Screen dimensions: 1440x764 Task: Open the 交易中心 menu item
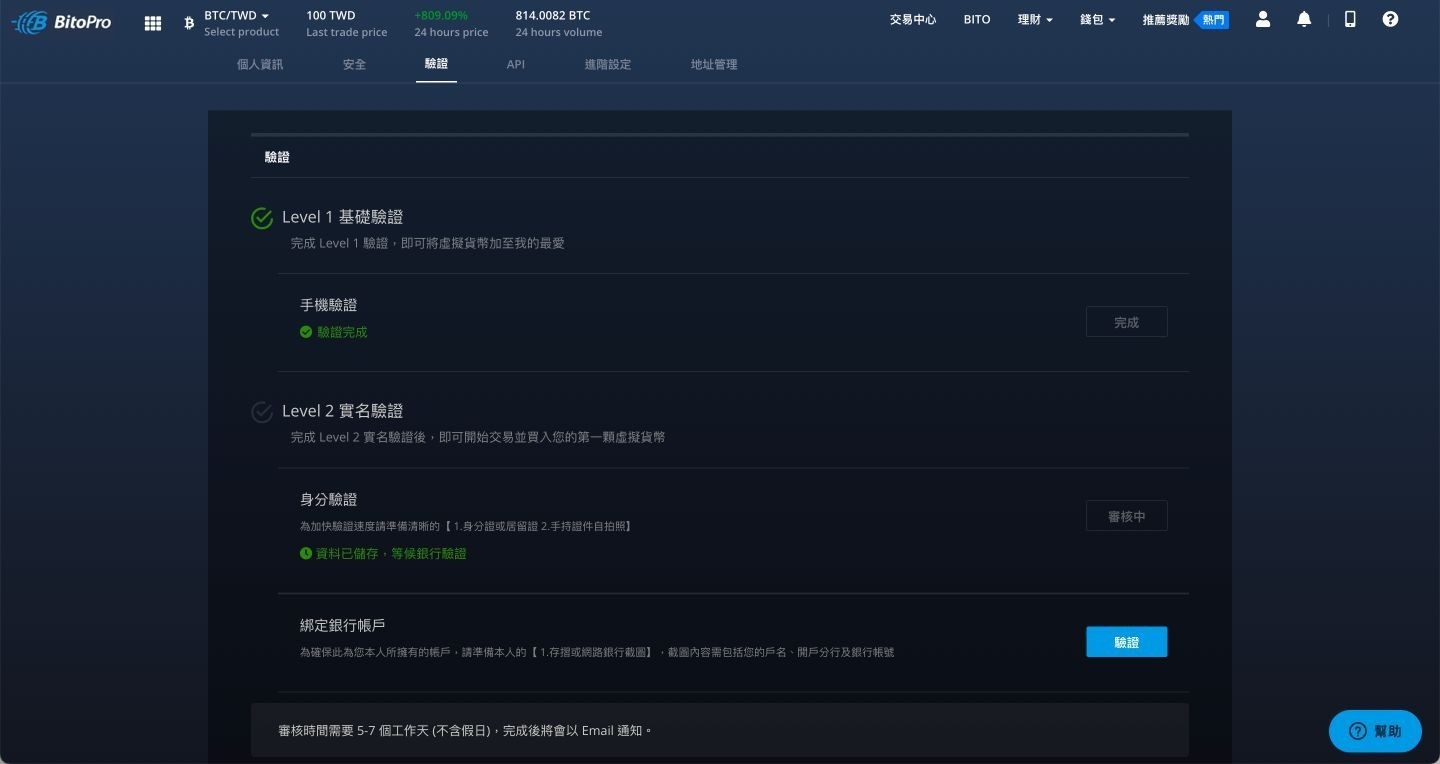click(x=912, y=19)
